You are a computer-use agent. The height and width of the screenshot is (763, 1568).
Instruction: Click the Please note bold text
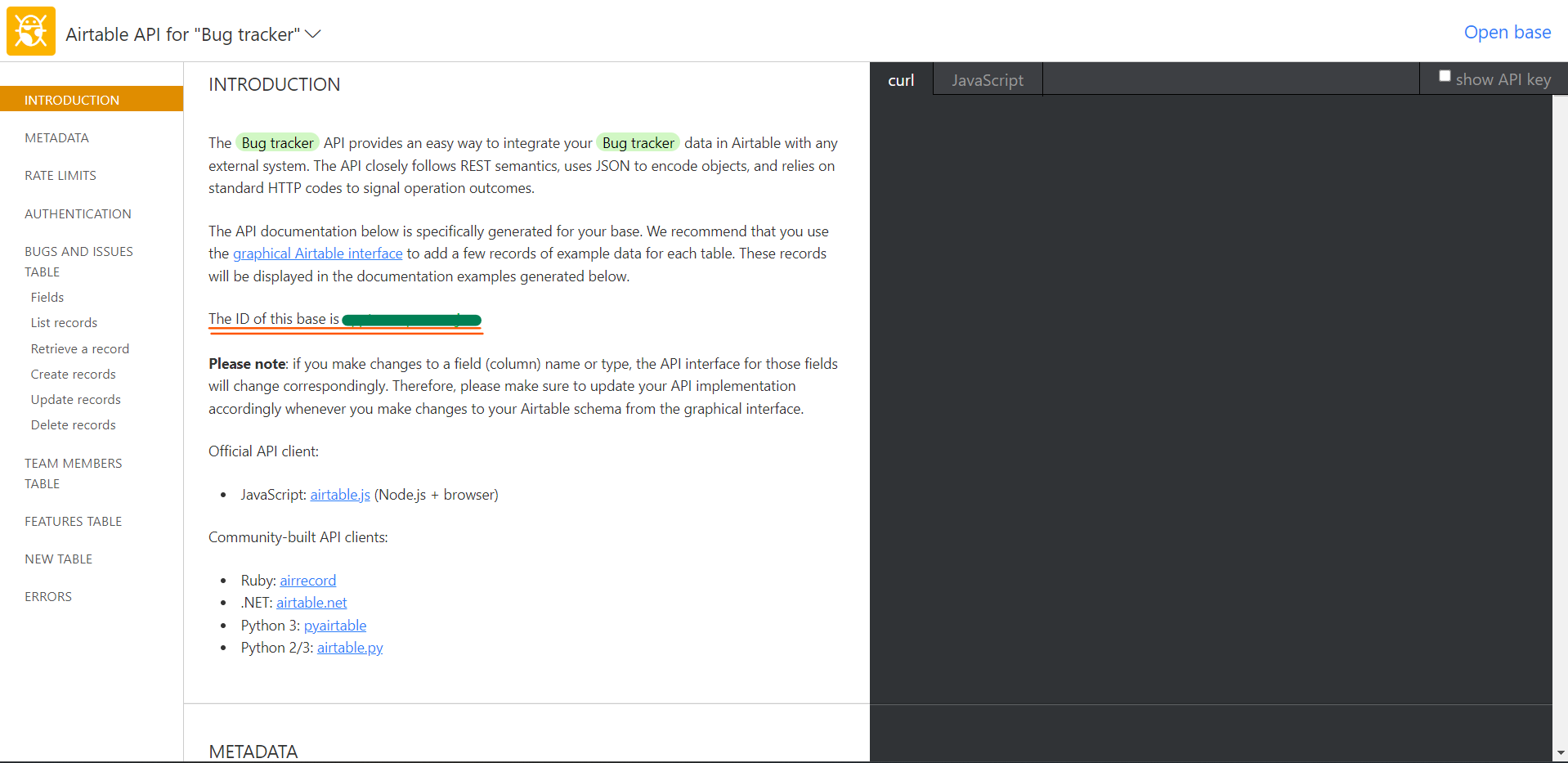coord(247,364)
